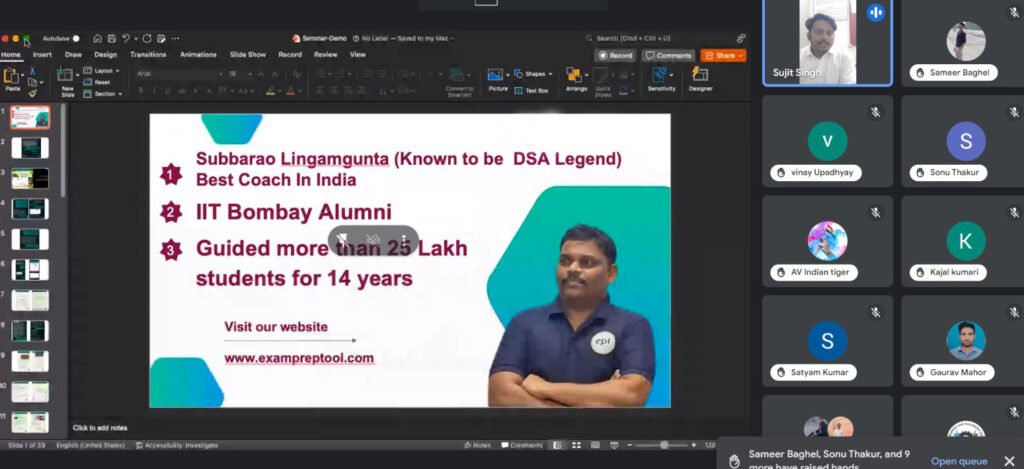The width and height of the screenshot is (1024, 469).
Task: Click the Home icon in PowerPoint title bar
Action: coord(97,39)
